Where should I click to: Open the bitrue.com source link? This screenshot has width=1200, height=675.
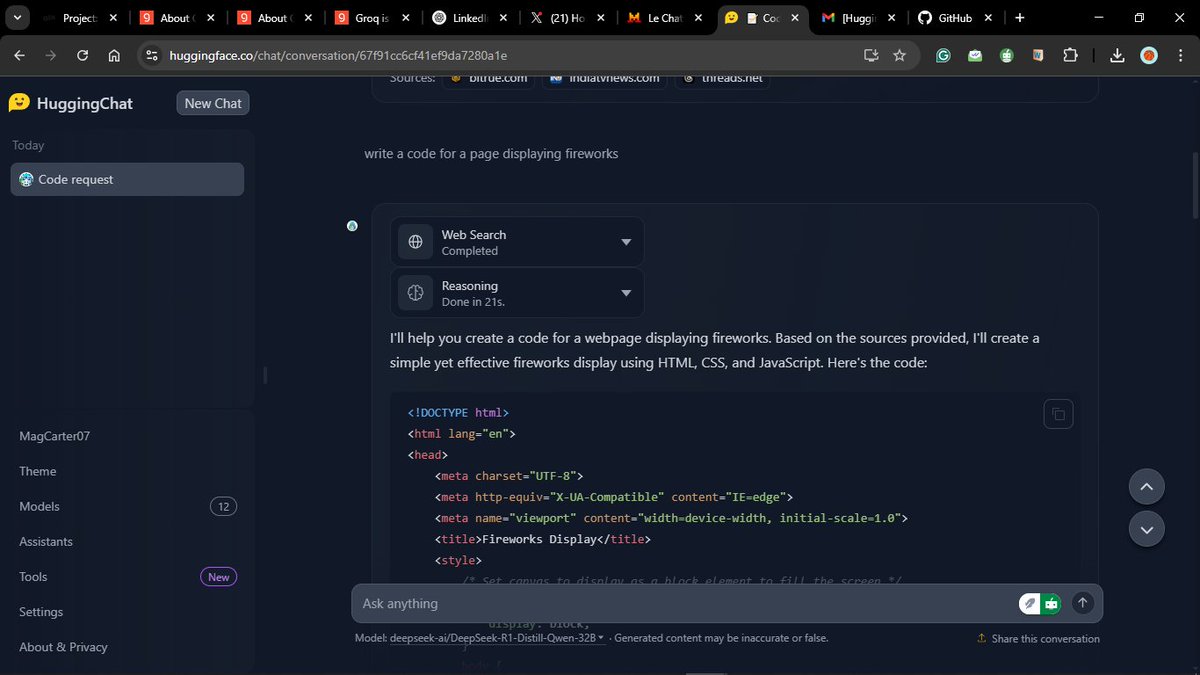click(x=490, y=78)
